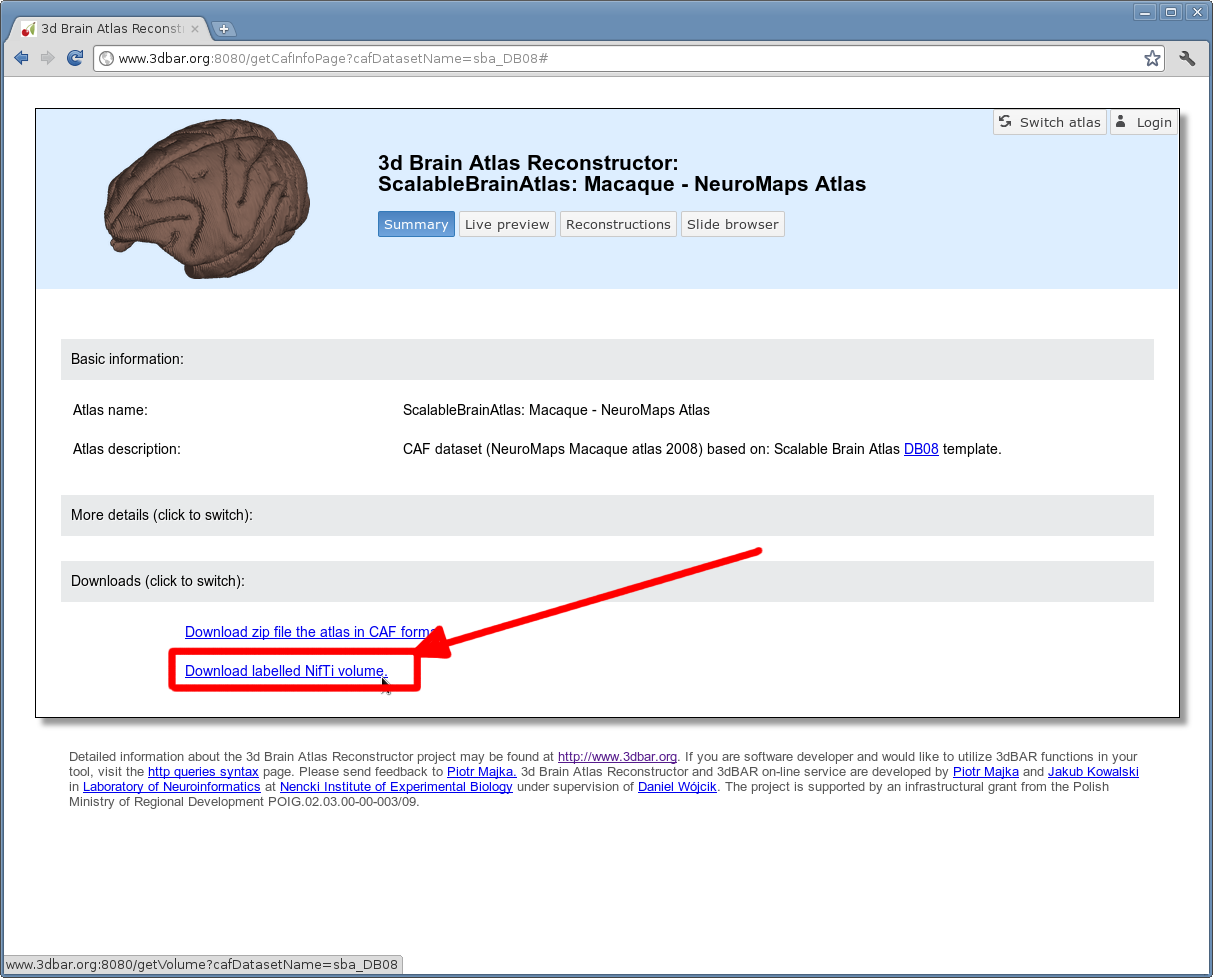This screenshot has height=978, width=1213.
Task: Click the Download labelled NifTi volume link
Action: [x=285, y=671]
